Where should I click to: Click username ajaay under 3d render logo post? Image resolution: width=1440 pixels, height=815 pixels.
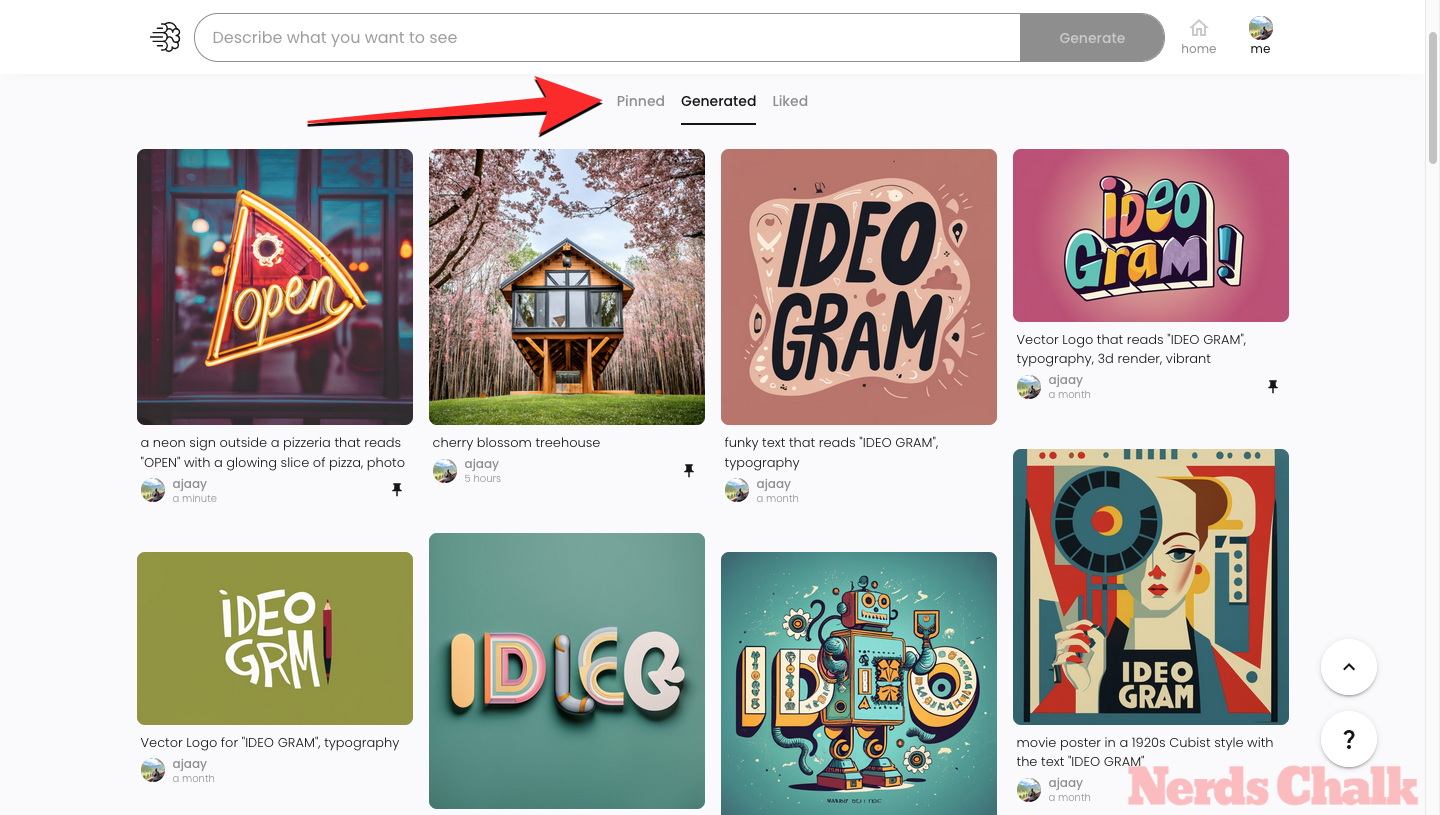tap(1066, 380)
